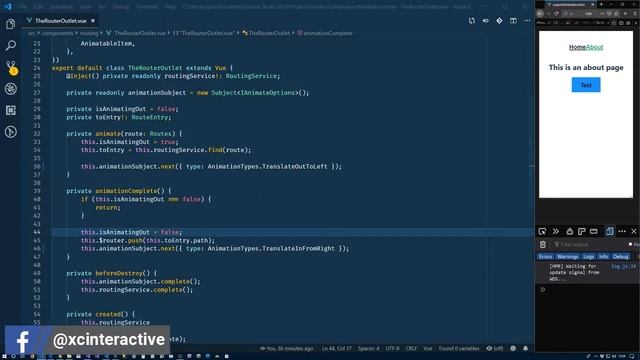Click the Spaces: 4 indentation status item
Viewport: 640px width, 360px height.
[369, 349]
